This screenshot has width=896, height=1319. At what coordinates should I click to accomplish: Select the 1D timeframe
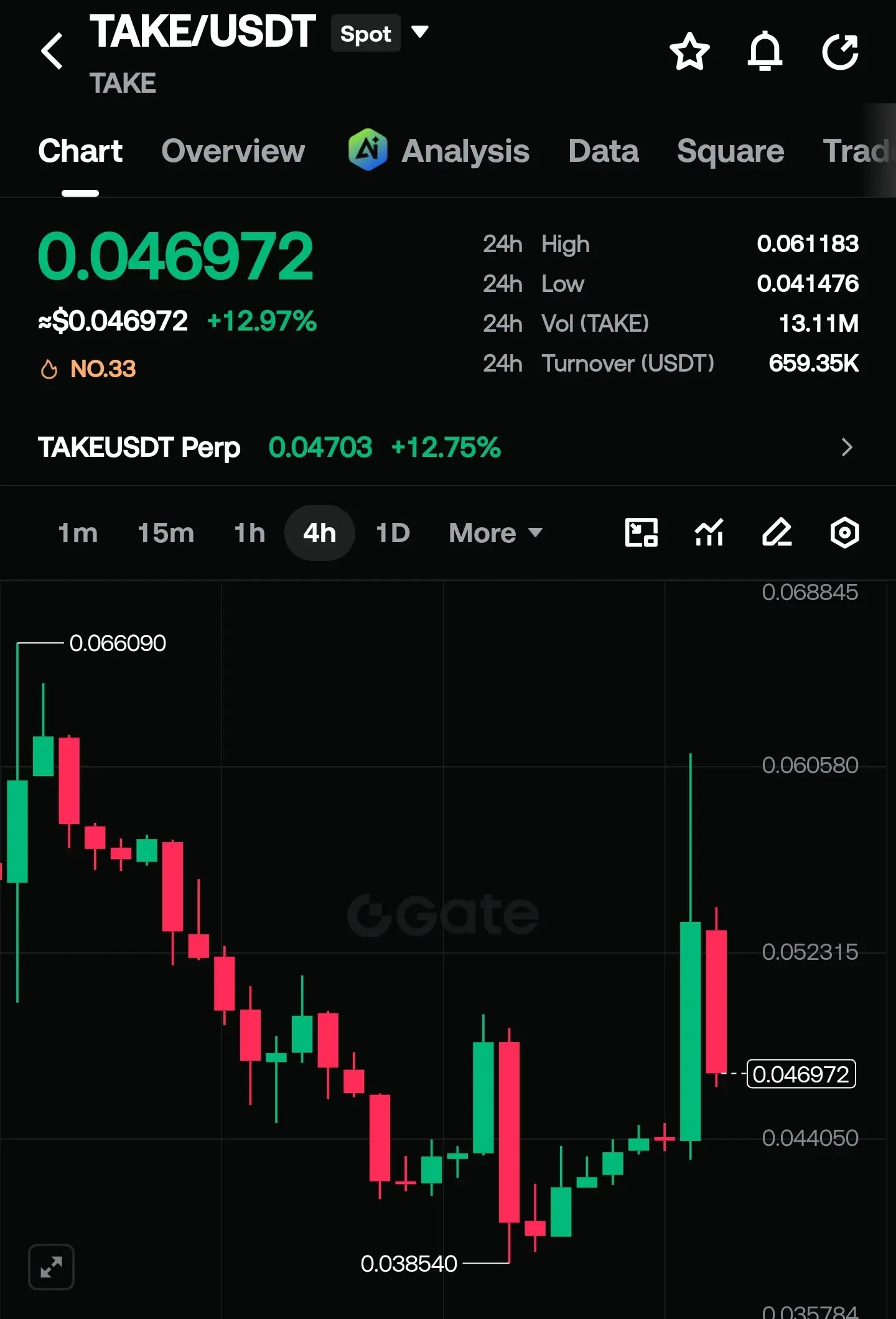coord(393,533)
